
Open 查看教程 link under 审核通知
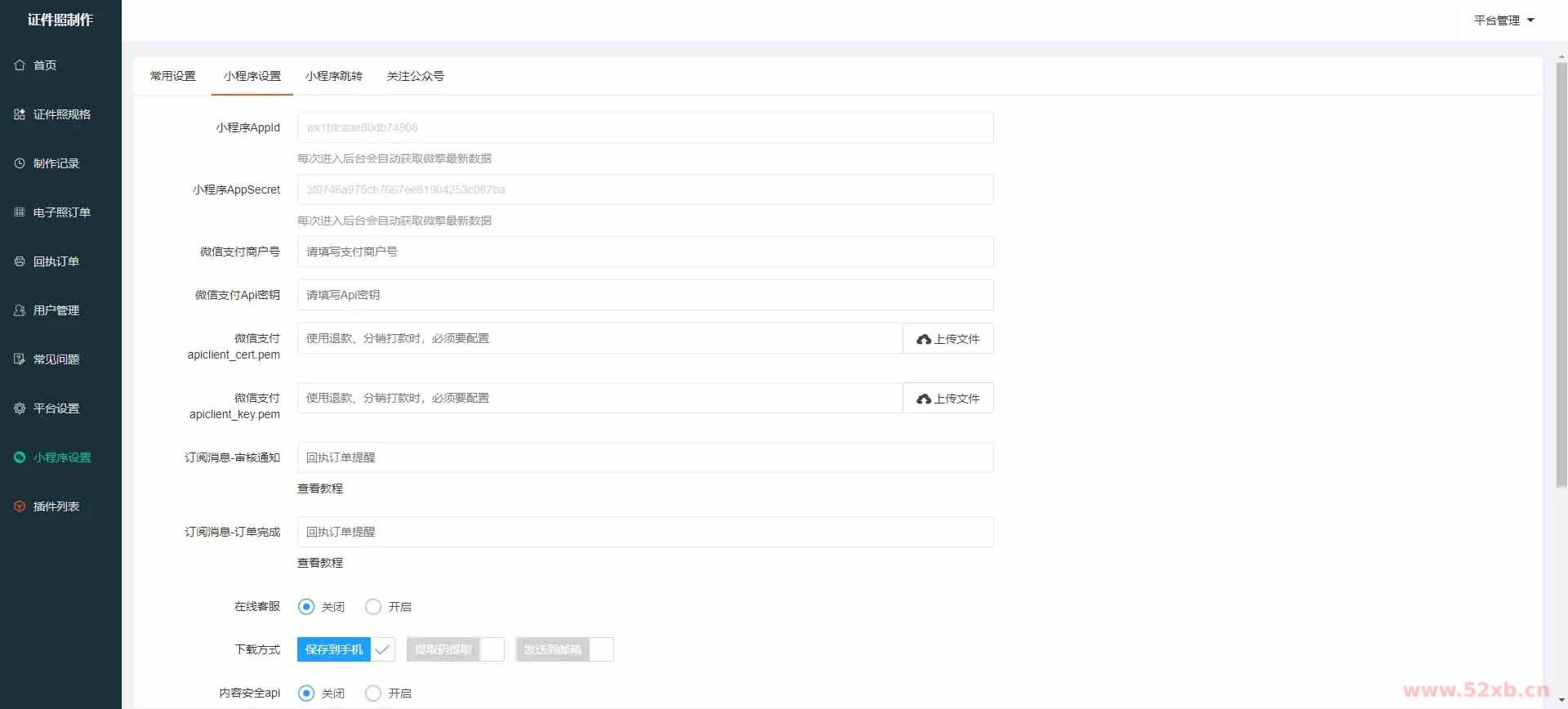320,488
